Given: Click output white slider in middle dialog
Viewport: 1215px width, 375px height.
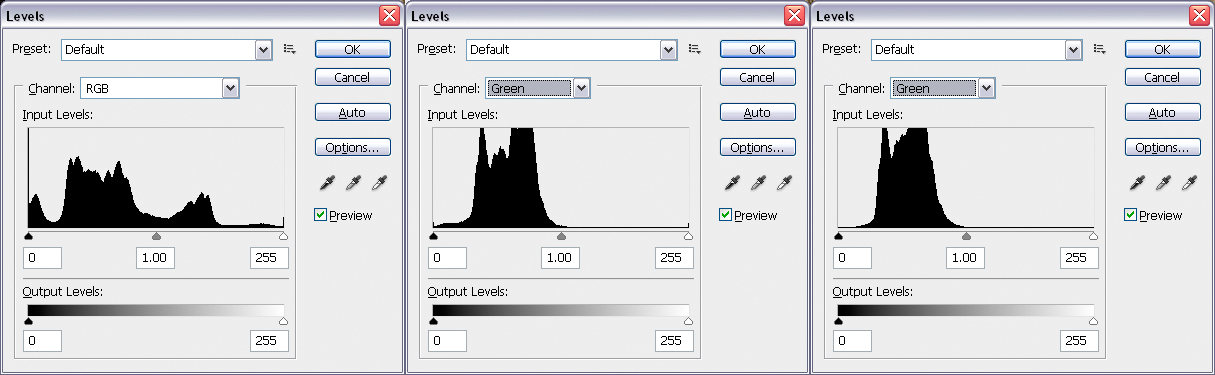Looking at the screenshot, I should pos(688,321).
